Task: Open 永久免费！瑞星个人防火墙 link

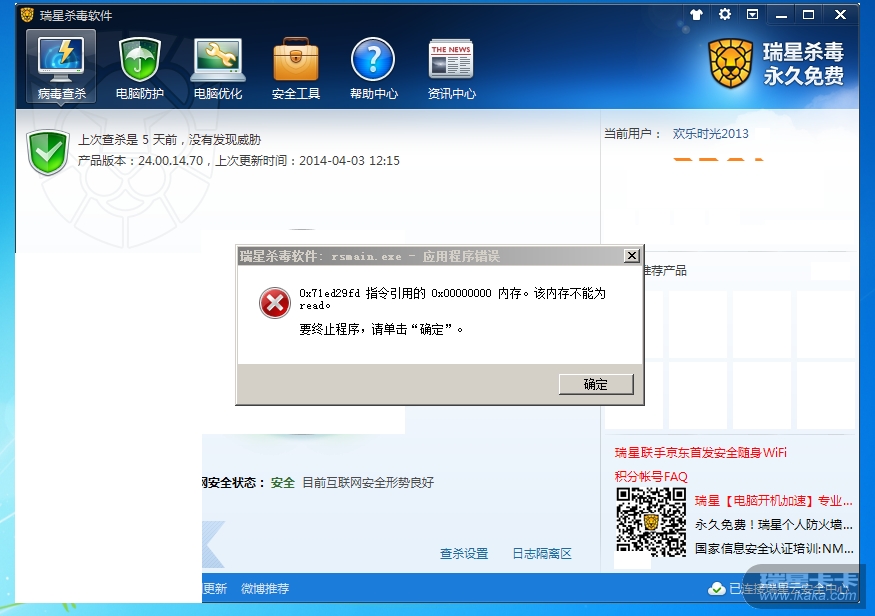Action: [x=773, y=525]
